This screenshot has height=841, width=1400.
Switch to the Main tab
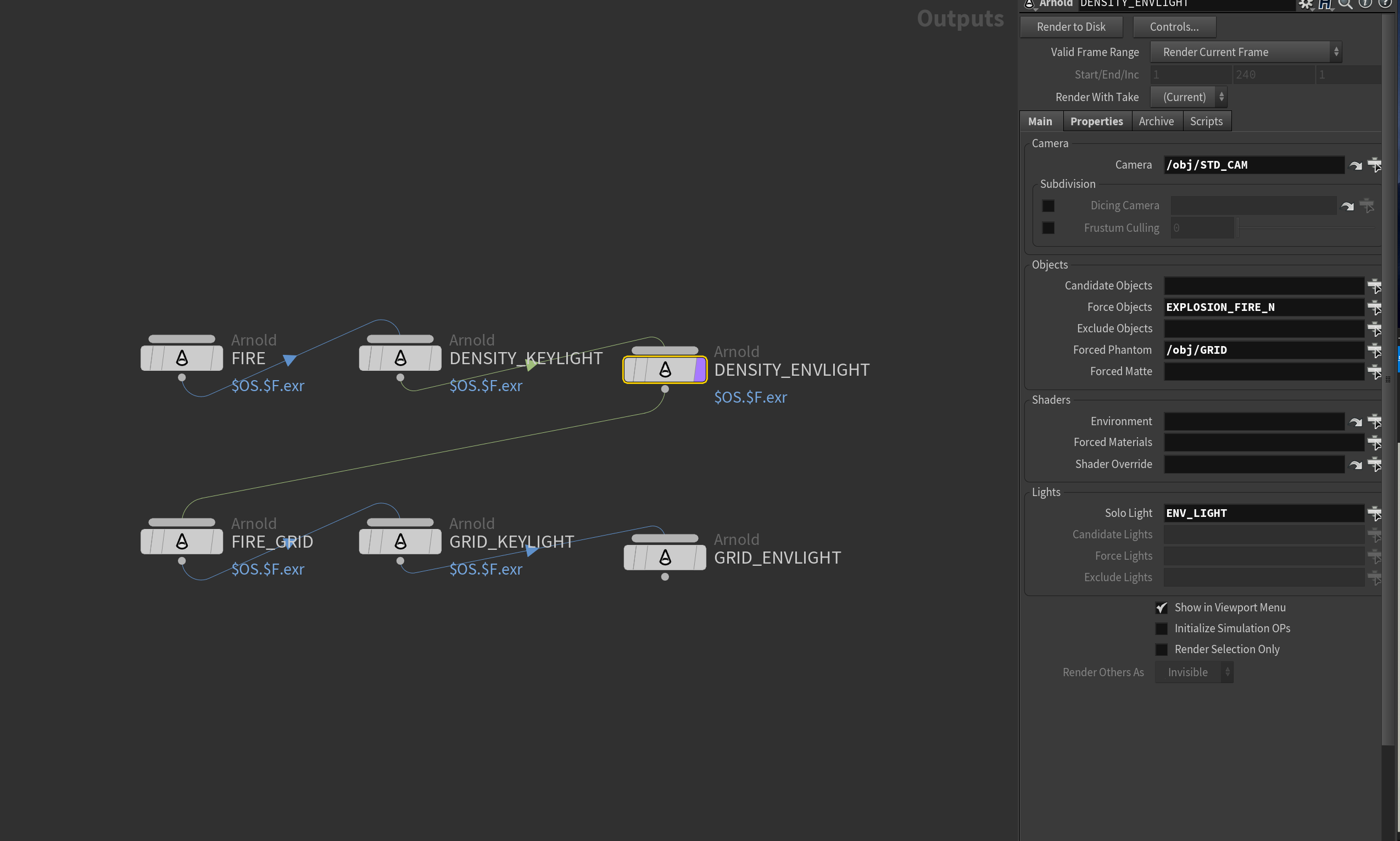click(x=1040, y=121)
